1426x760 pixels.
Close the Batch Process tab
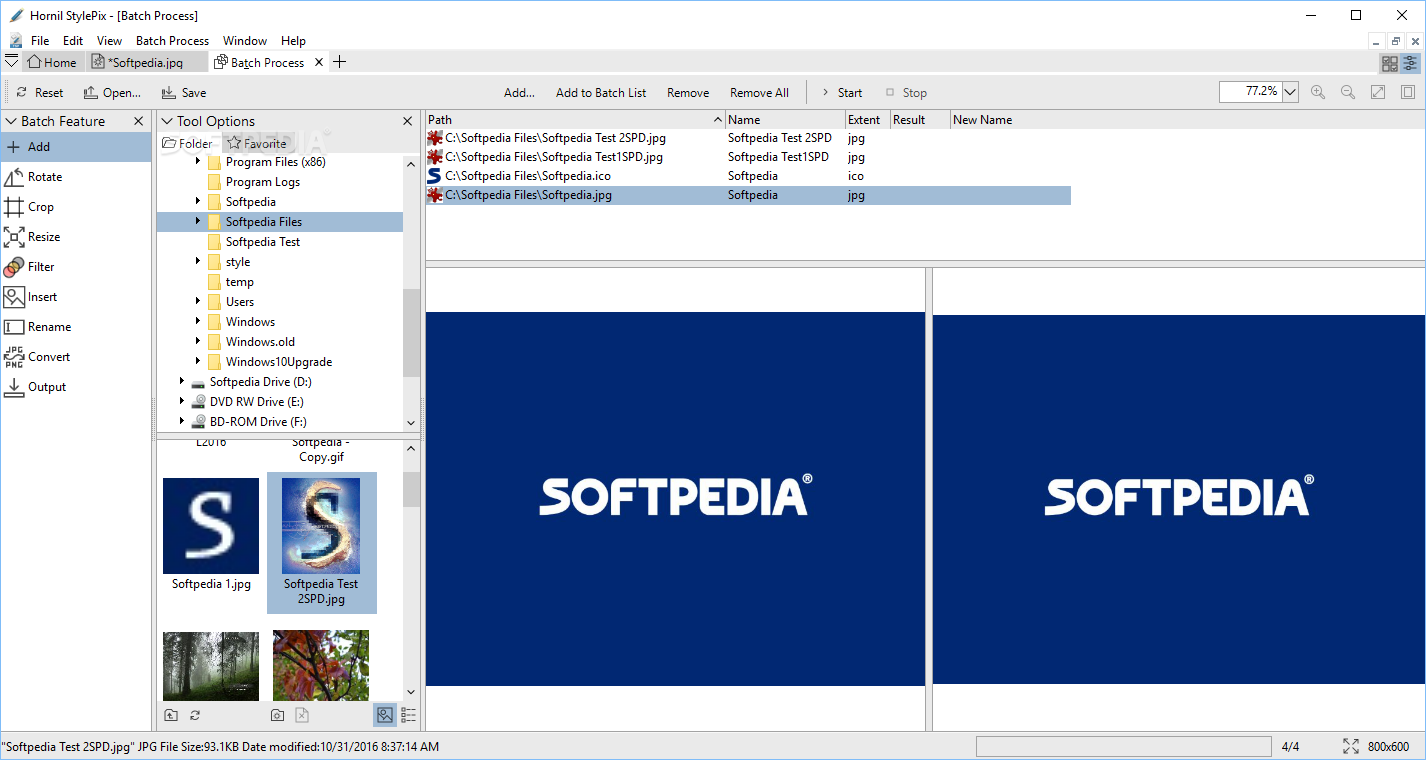click(x=319, y=62)
